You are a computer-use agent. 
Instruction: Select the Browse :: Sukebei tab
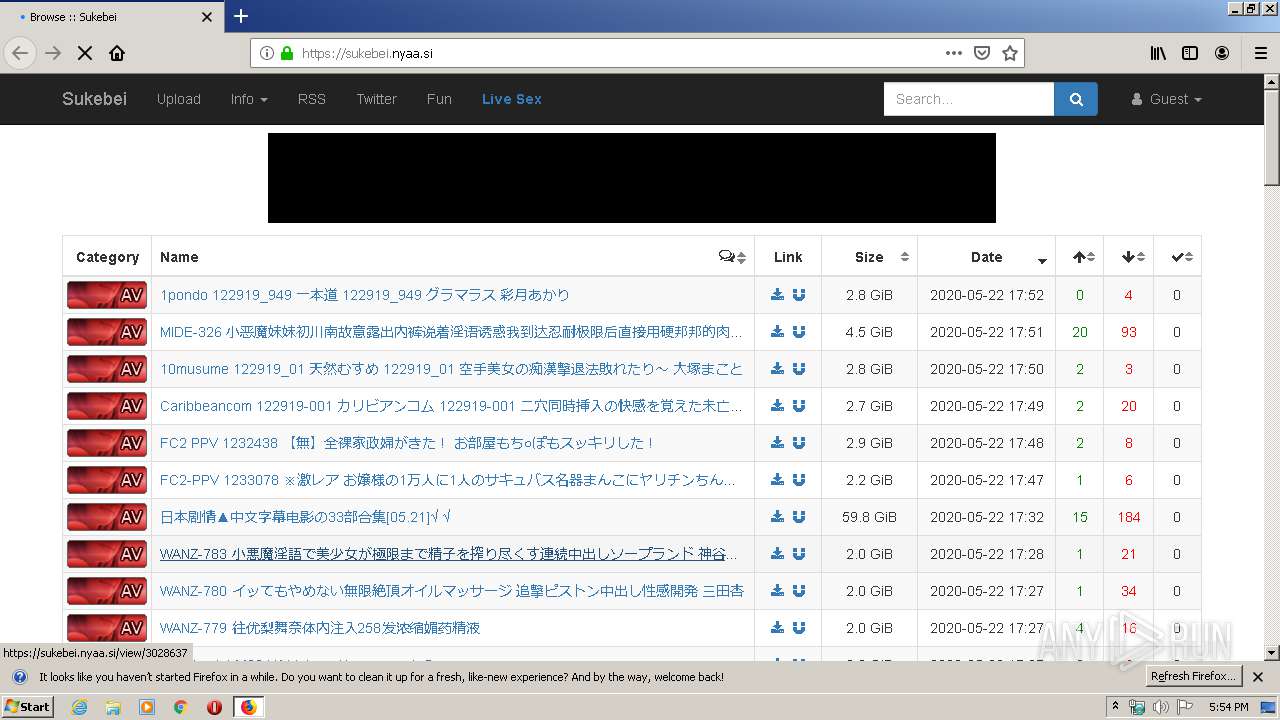(x=111, y=16)
